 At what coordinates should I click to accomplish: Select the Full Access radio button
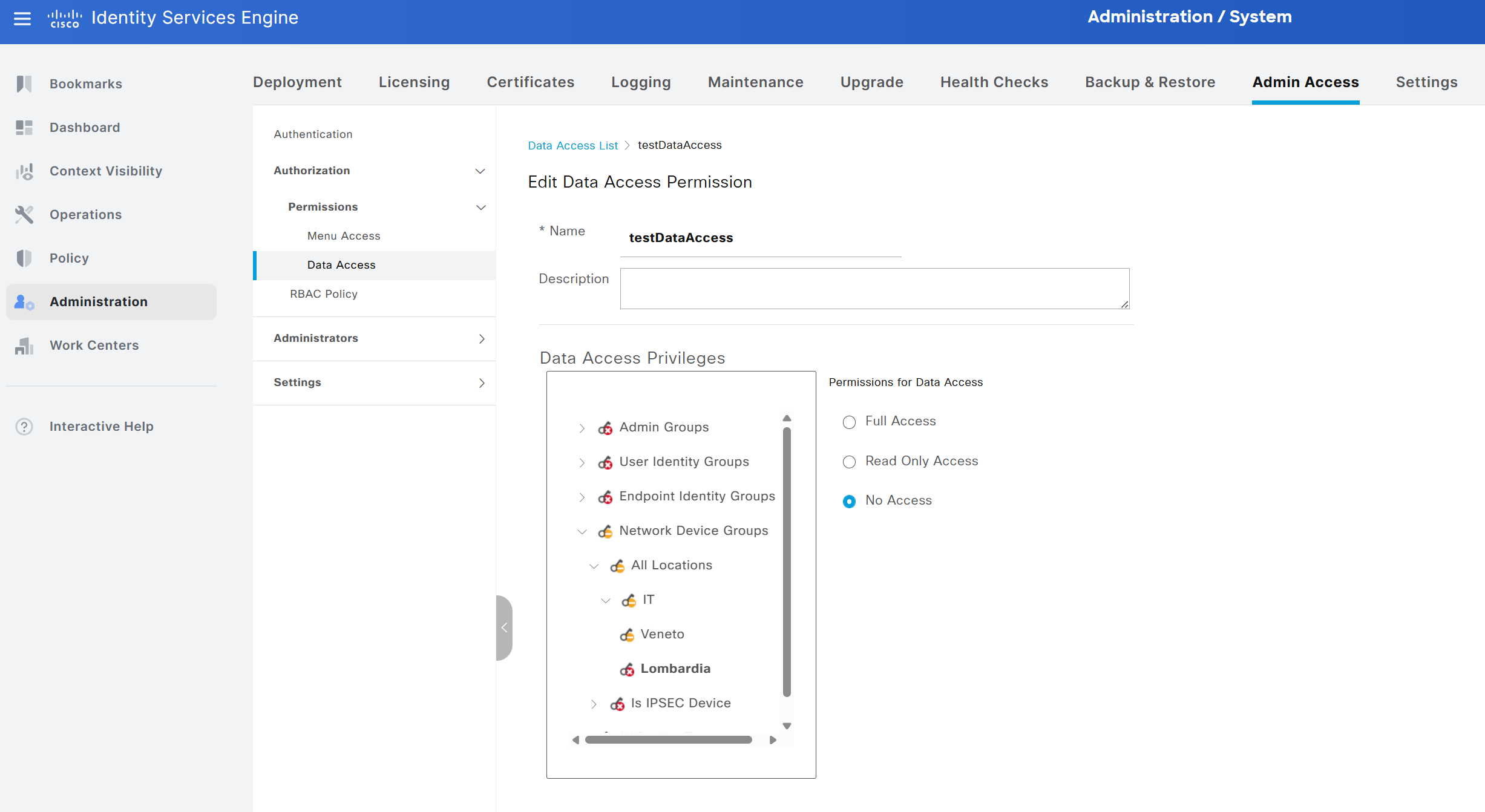click(849, 422)
